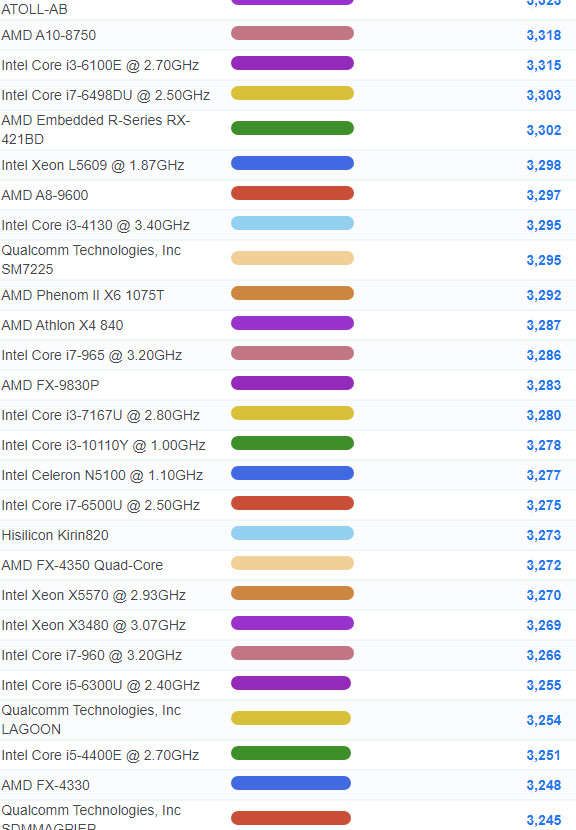576x830 pixels.
Task: Open Intel Core i3-6100E @ 2.70GHz entry
Action: (x=100, y=65)
